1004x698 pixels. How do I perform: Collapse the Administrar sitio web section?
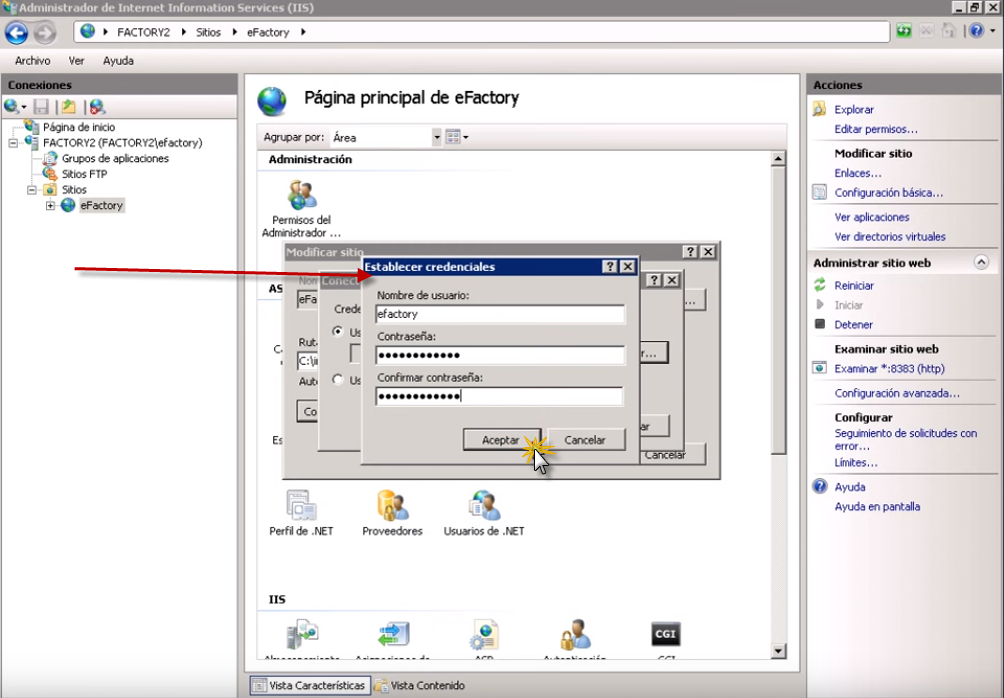tap(981, 263)
